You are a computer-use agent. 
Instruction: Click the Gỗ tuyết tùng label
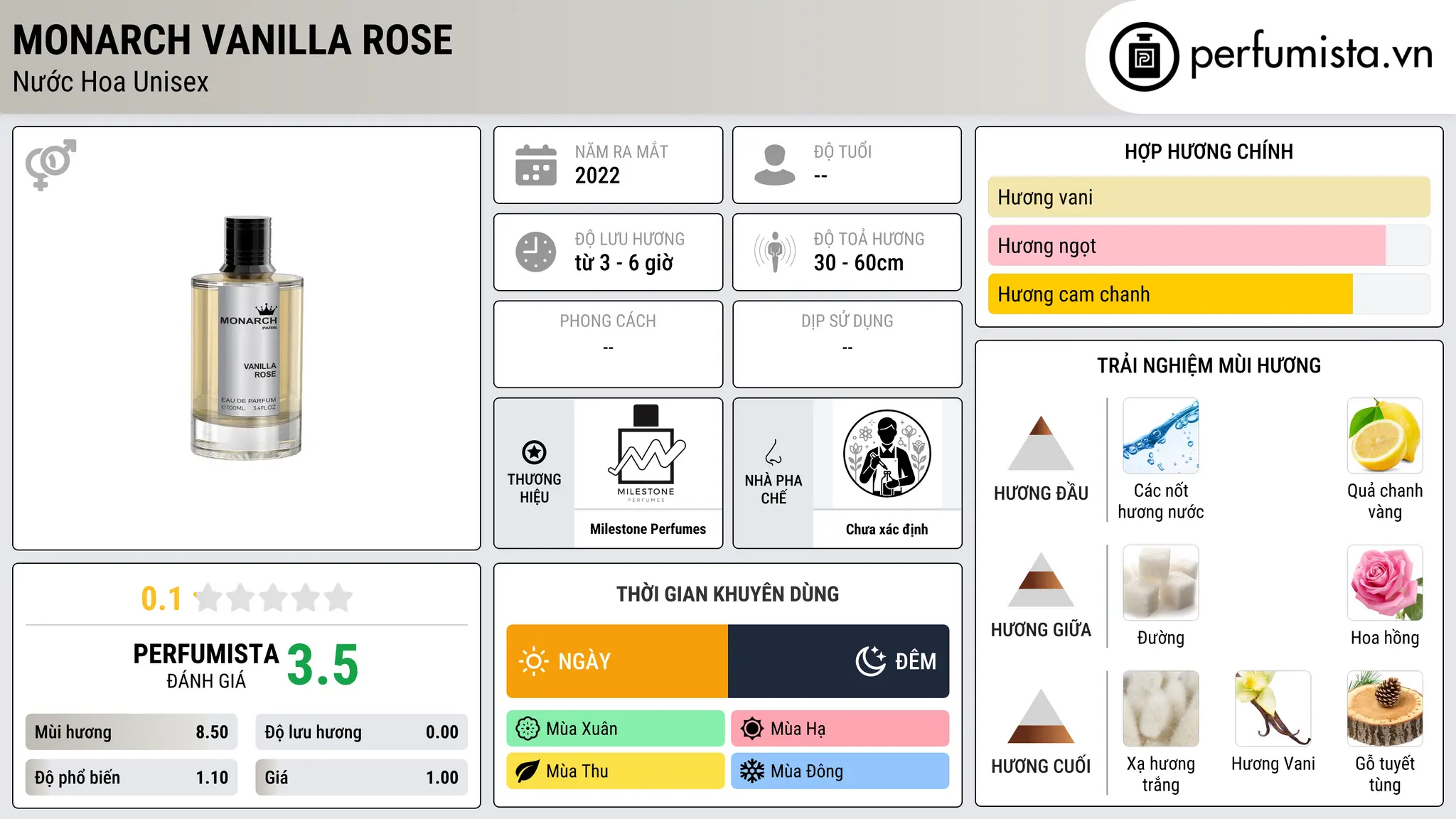(x=1385, y=774)
